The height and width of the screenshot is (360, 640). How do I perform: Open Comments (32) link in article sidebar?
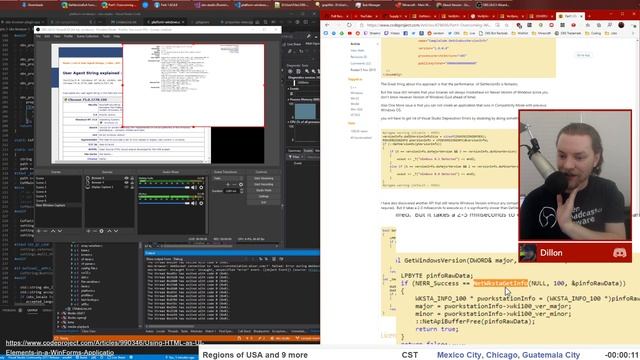coord(361,63)
